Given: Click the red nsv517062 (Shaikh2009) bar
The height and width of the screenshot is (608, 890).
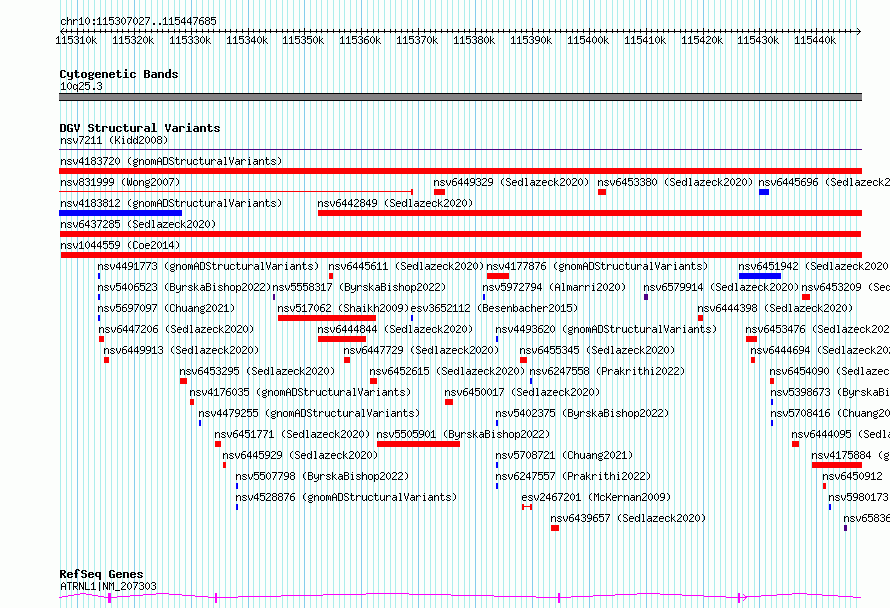Looking at the screenshot, I should pyautogui.click(x=327, y=318).
